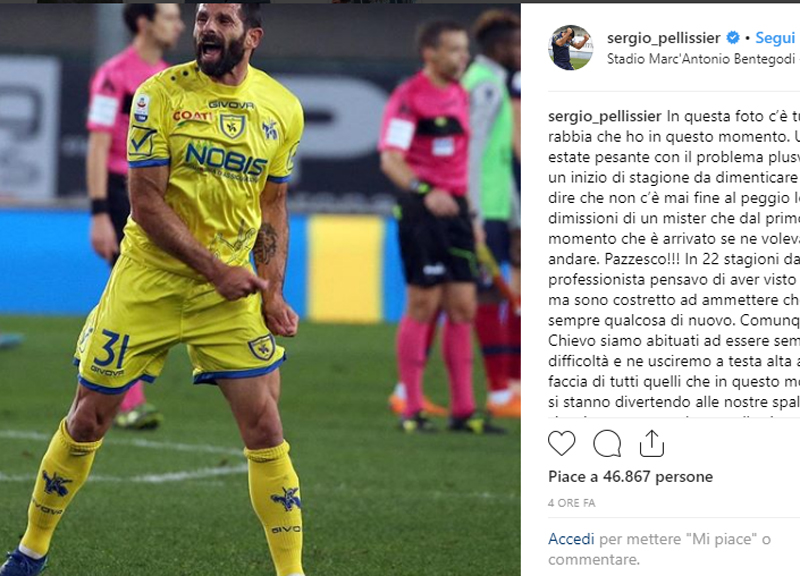Follow the account via Segui
800x576 pixels.
click(x=775, y=37)
